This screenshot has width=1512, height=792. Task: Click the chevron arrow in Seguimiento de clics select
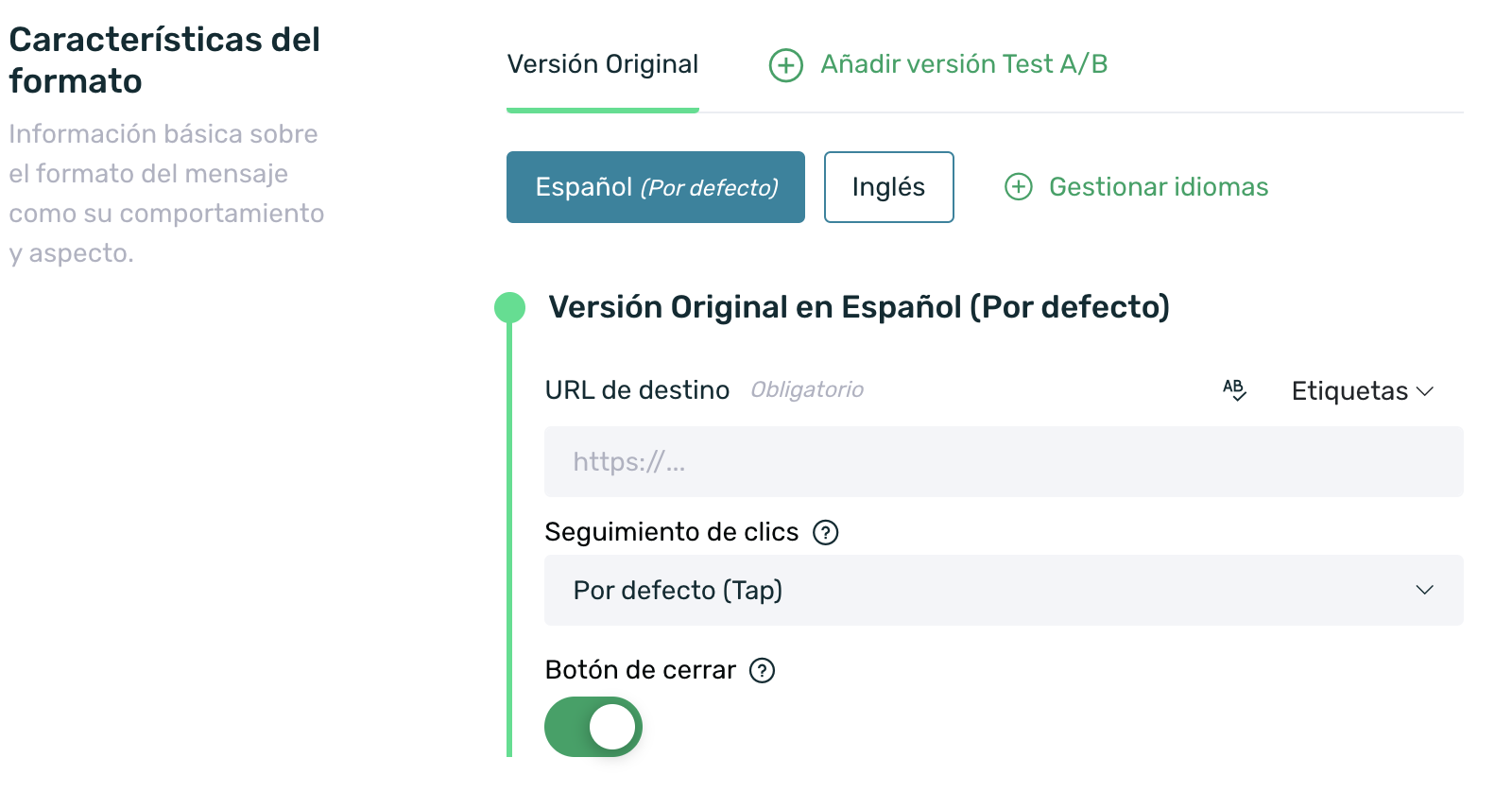pos(1424,590)
